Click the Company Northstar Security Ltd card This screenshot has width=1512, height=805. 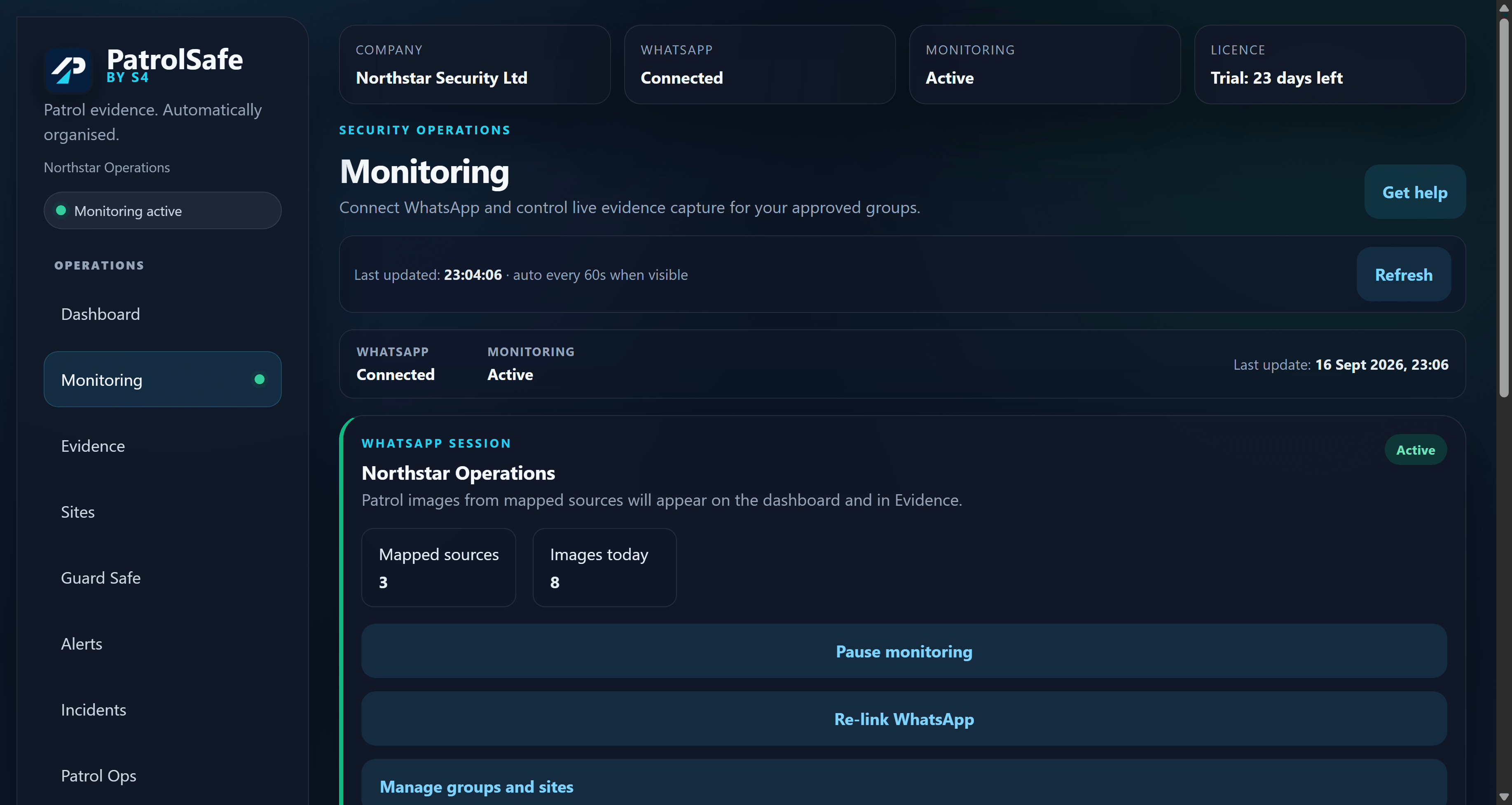coord(475,65)
